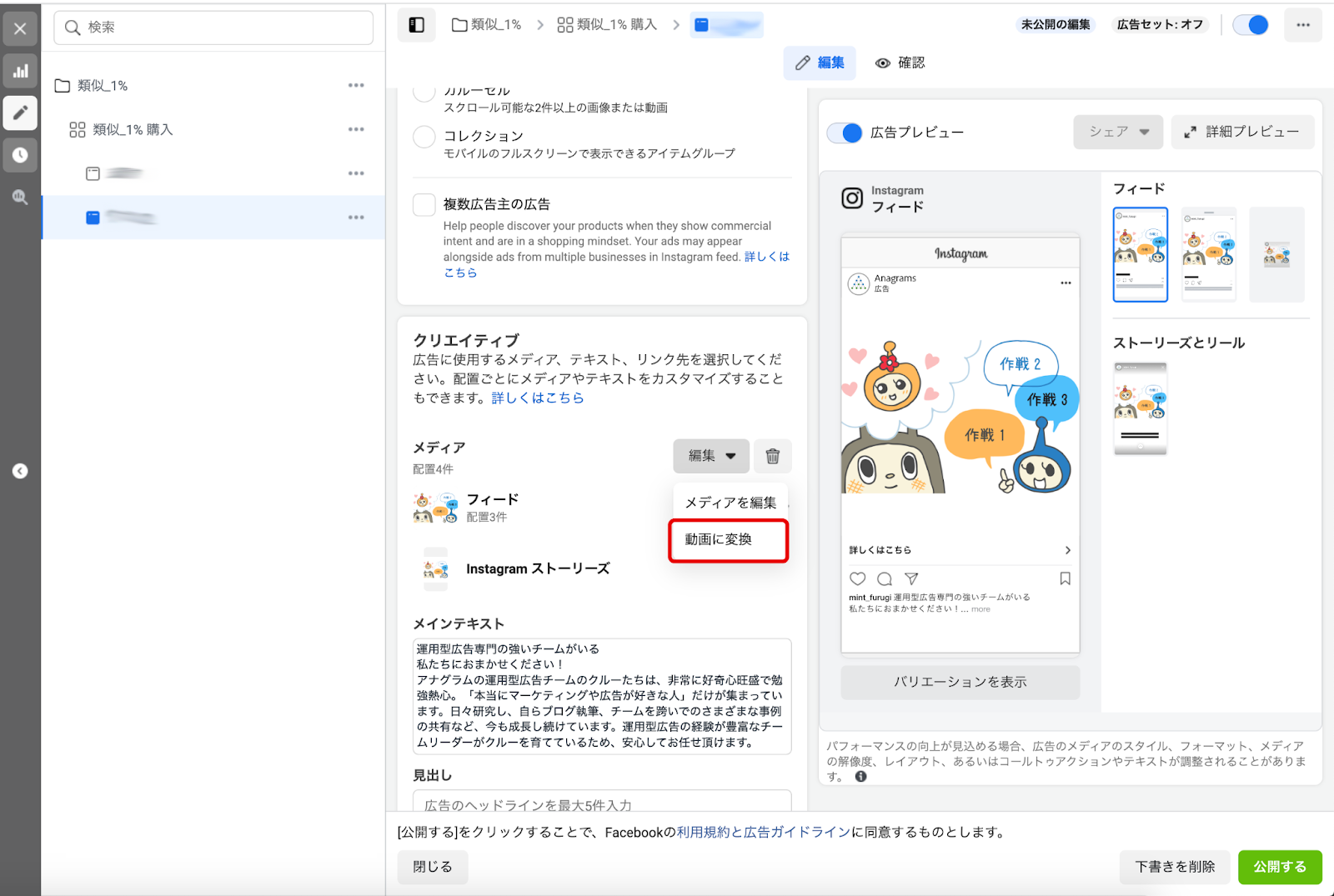This screenshot has width=1334, height=896.
Task: Toggle the side panel layout icon
Action: [x=417, y=25]
